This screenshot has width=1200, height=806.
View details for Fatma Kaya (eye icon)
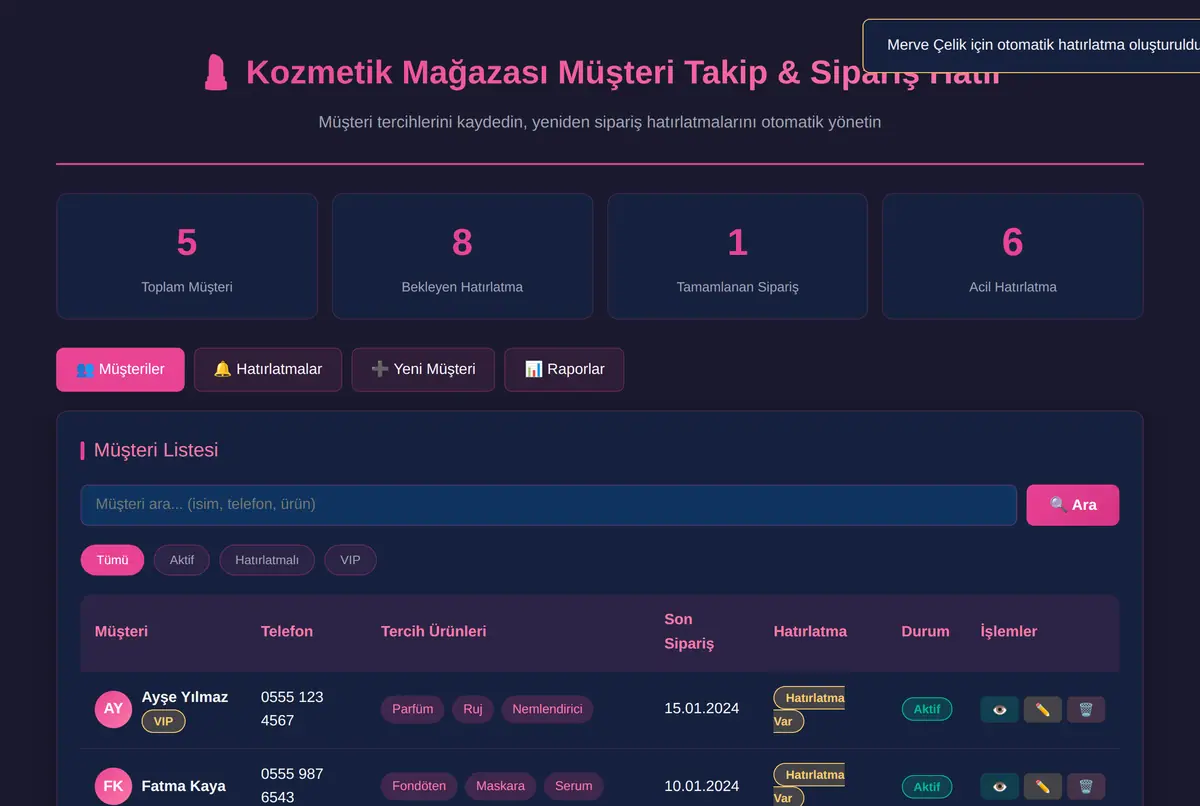click(x=1000, y=786)
